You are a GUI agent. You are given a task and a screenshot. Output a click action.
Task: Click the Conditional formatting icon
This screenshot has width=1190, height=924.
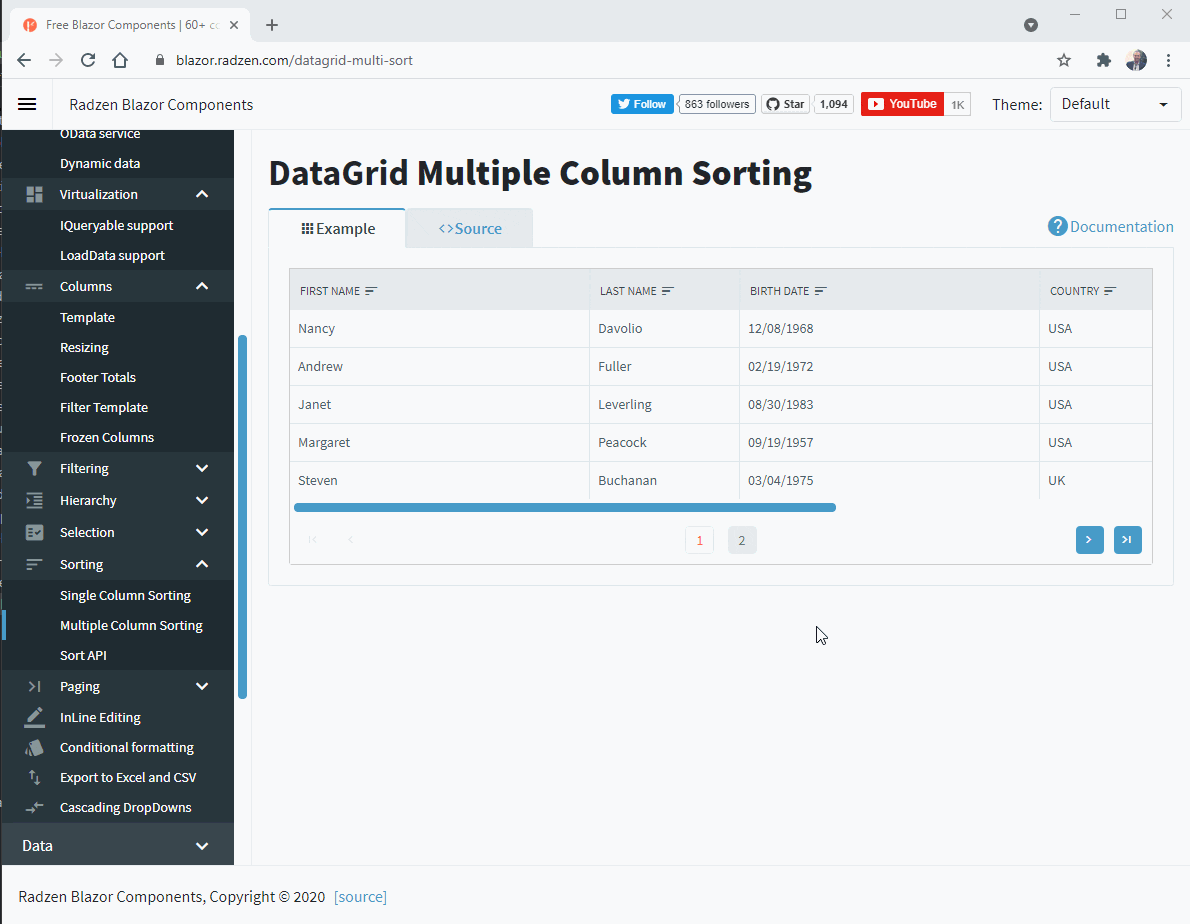34,748
